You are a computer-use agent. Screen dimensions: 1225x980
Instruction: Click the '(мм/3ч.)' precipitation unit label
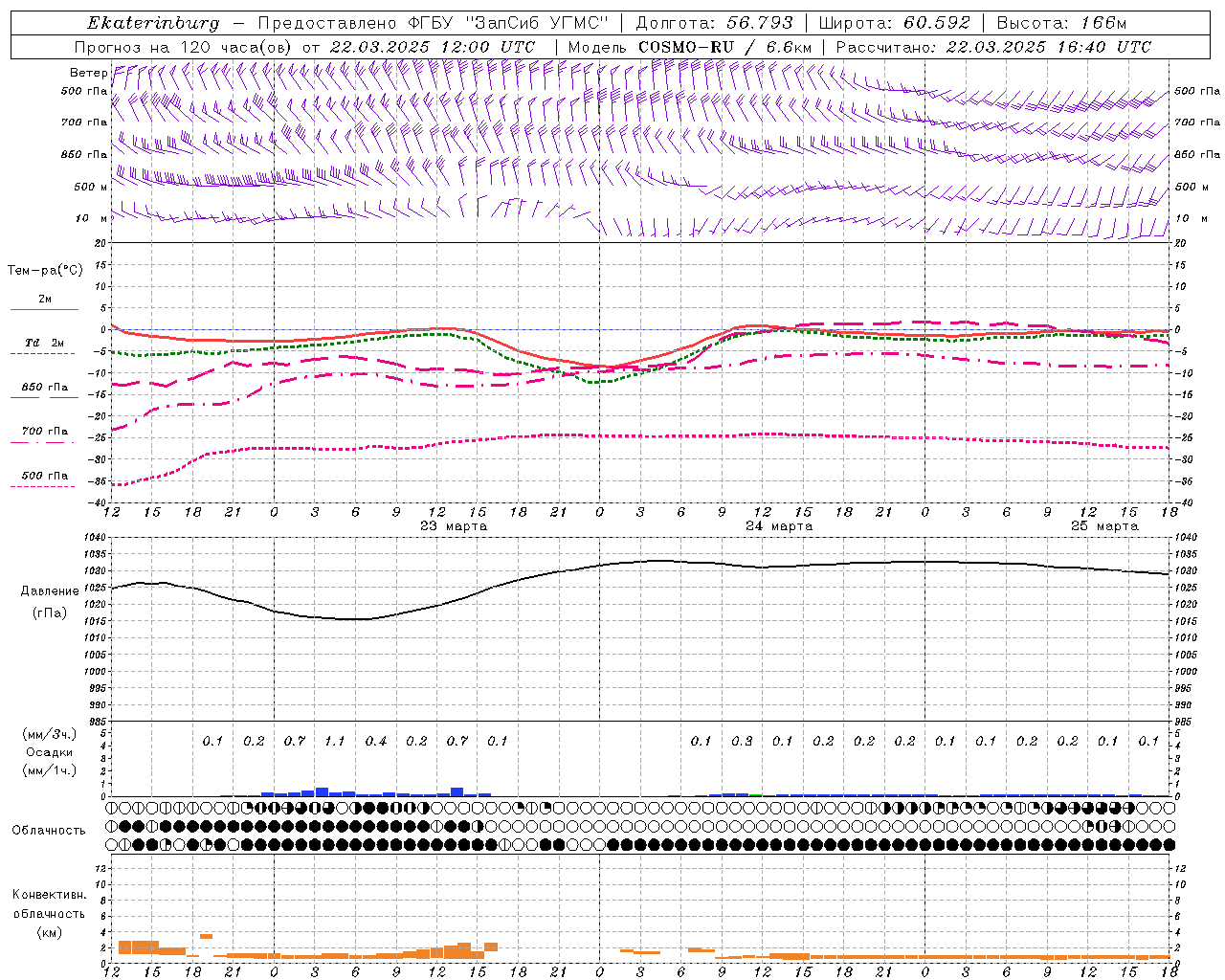click(50, 734)
